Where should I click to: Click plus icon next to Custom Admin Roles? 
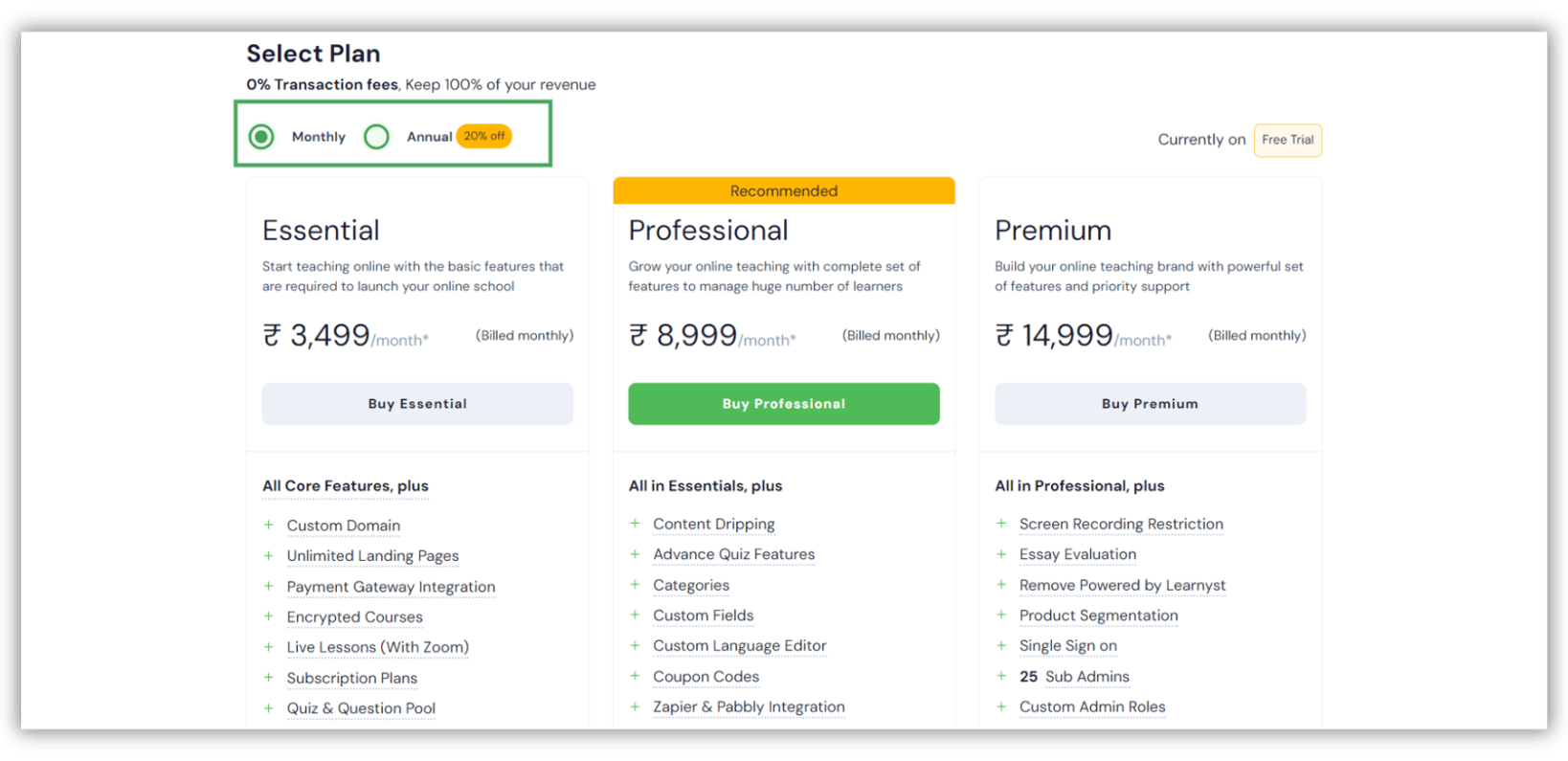[1001, 707]
